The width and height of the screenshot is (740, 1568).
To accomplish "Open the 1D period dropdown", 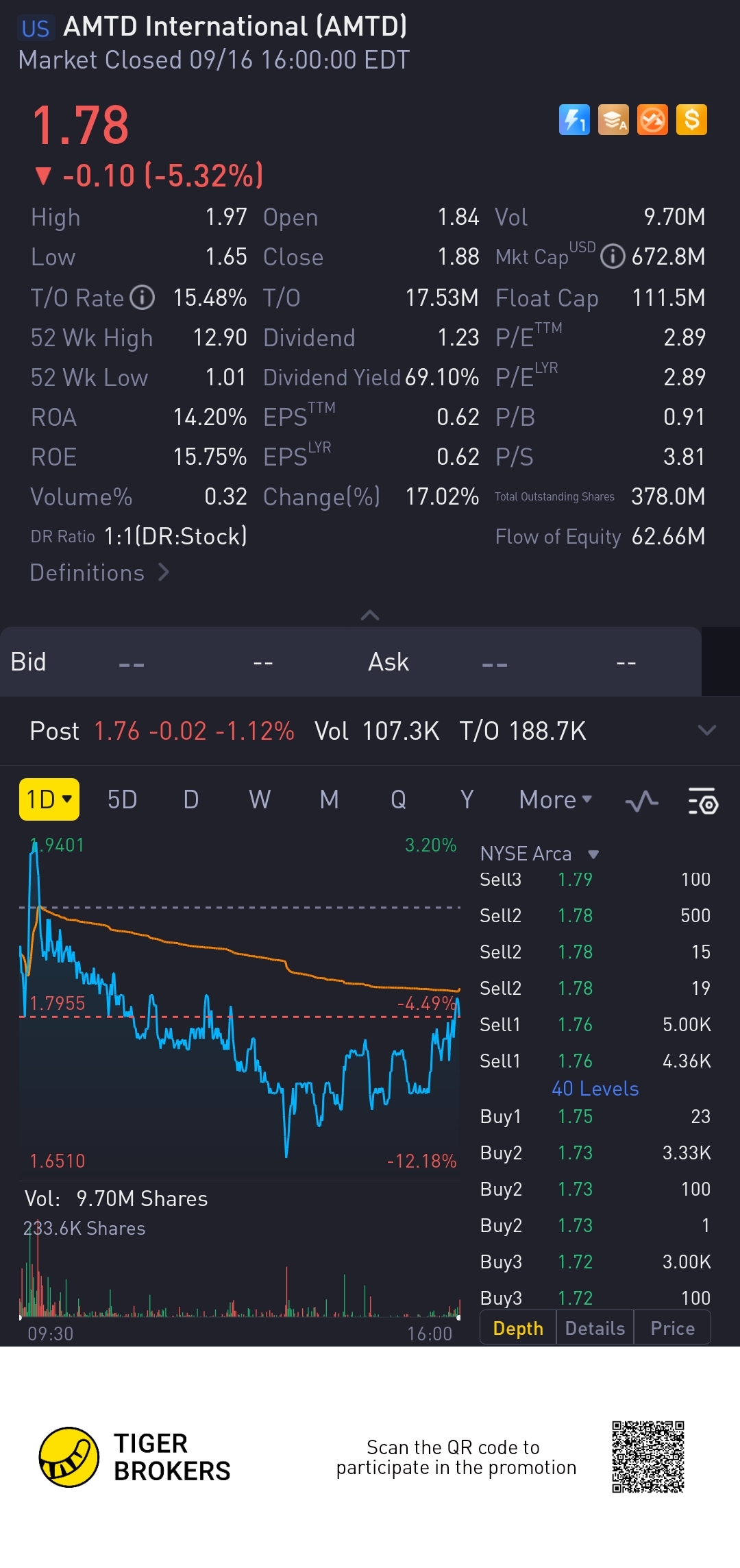I will [49, 799].
